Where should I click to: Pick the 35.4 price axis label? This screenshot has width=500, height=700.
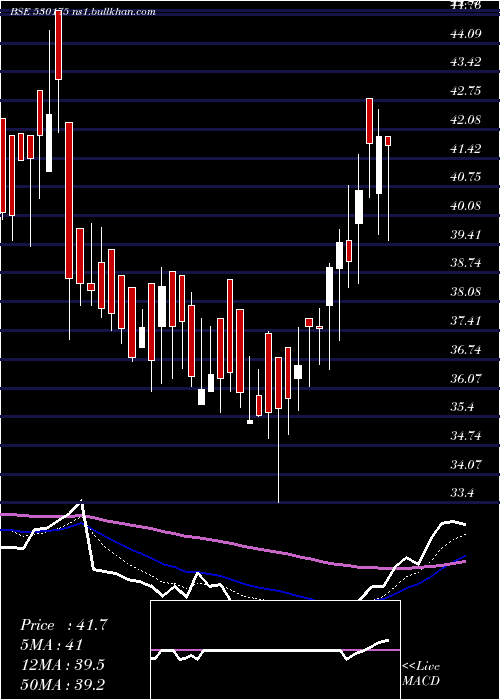point(462,407)
